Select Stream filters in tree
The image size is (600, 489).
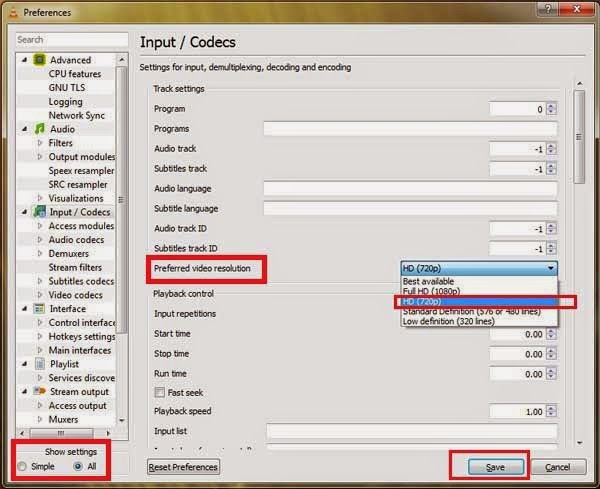pos(75,267)
